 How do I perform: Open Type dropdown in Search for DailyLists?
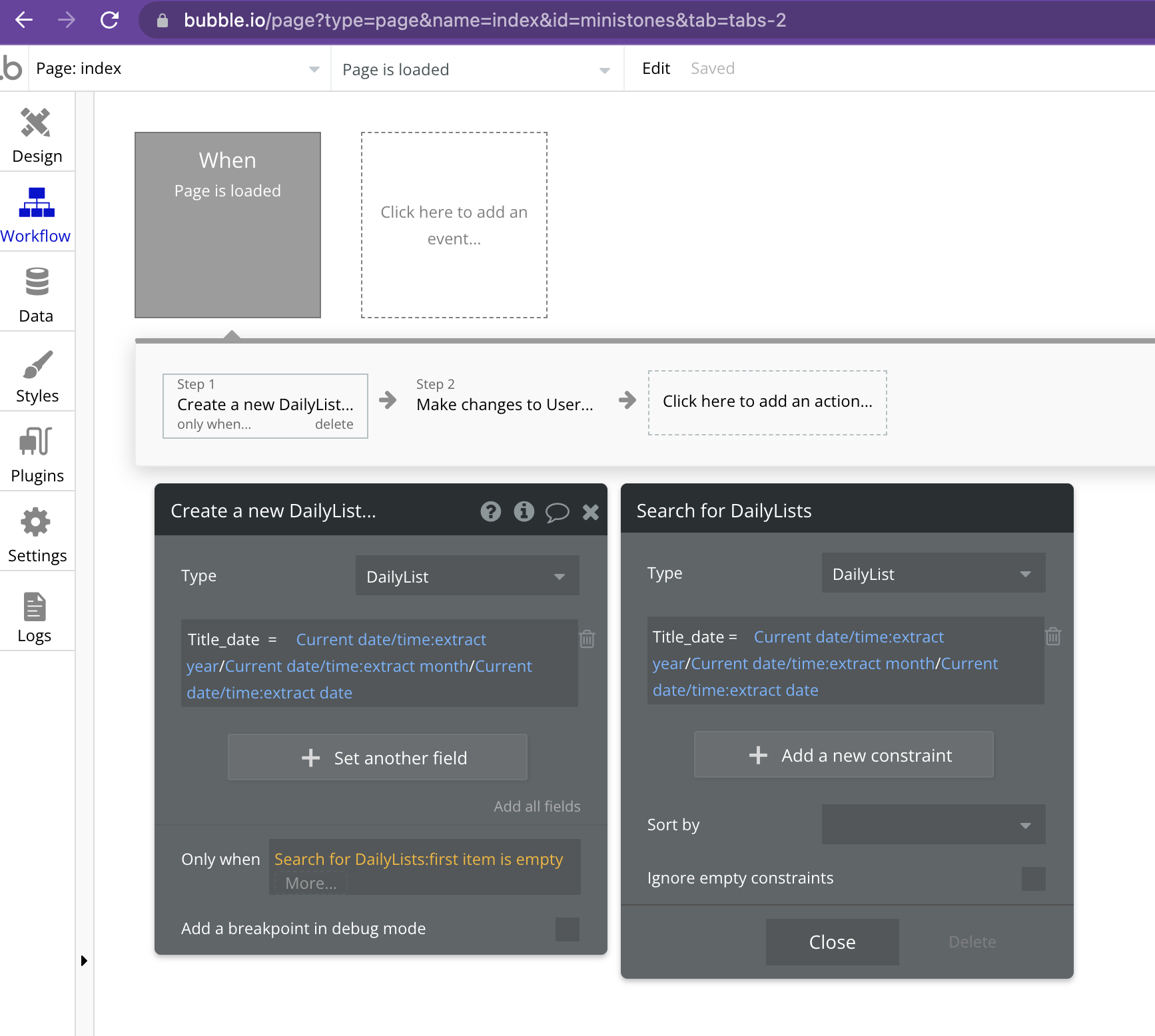point(934,573)
